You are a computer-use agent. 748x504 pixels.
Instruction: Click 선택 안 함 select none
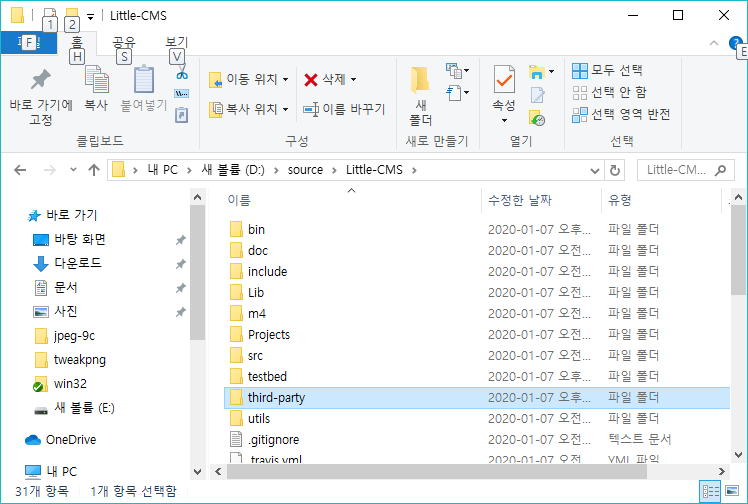609,92
